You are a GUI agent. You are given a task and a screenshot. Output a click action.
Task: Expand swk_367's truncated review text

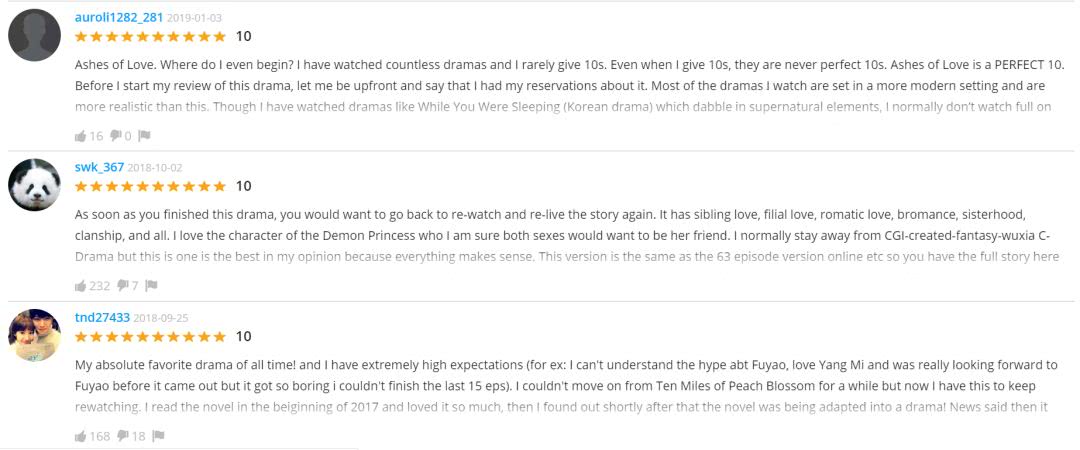click(x=566, y=256)
